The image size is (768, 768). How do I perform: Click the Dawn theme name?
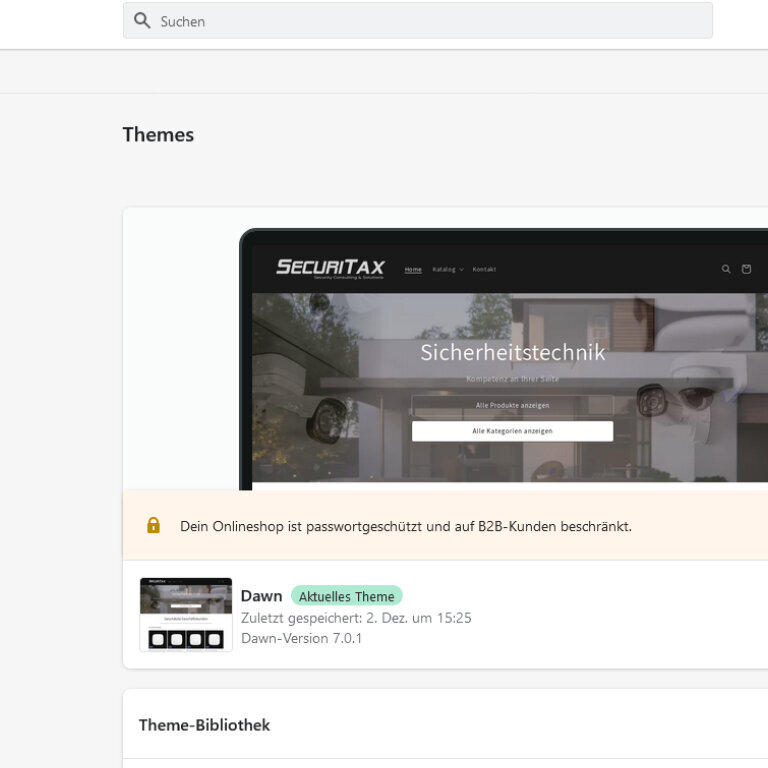pos(261,596)
